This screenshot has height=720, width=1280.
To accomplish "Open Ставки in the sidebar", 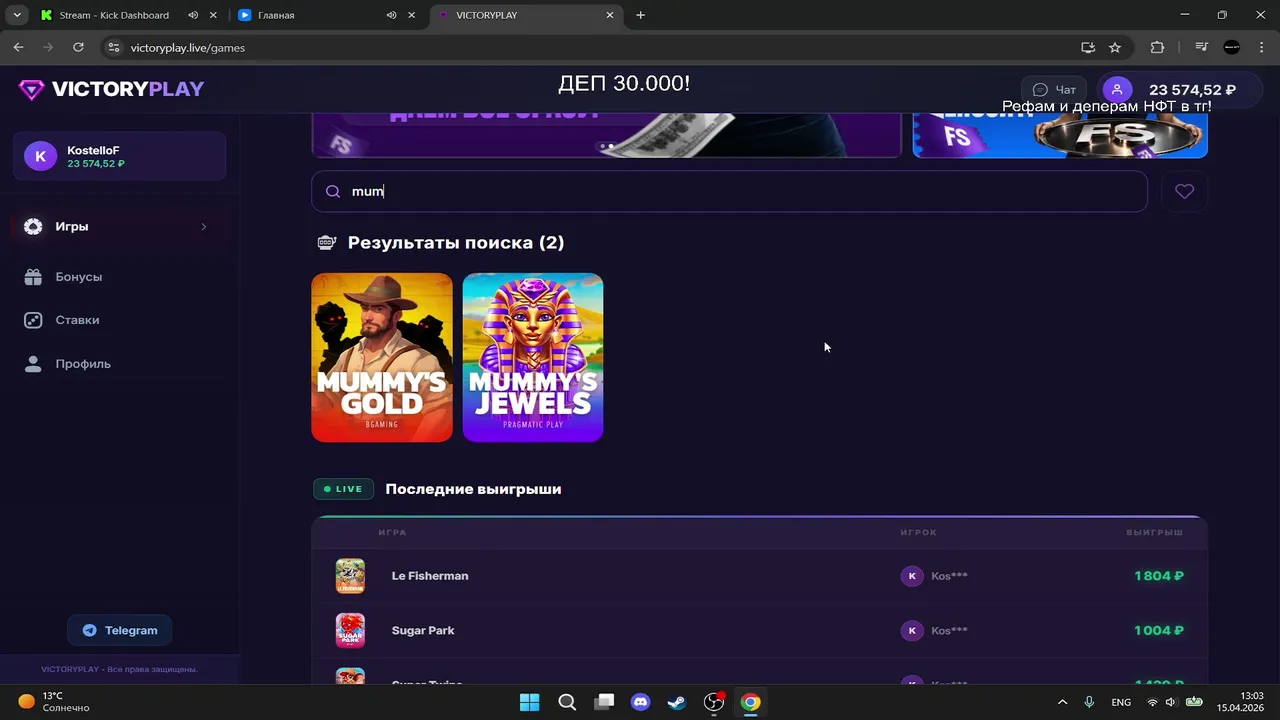I will pos(77,320).
